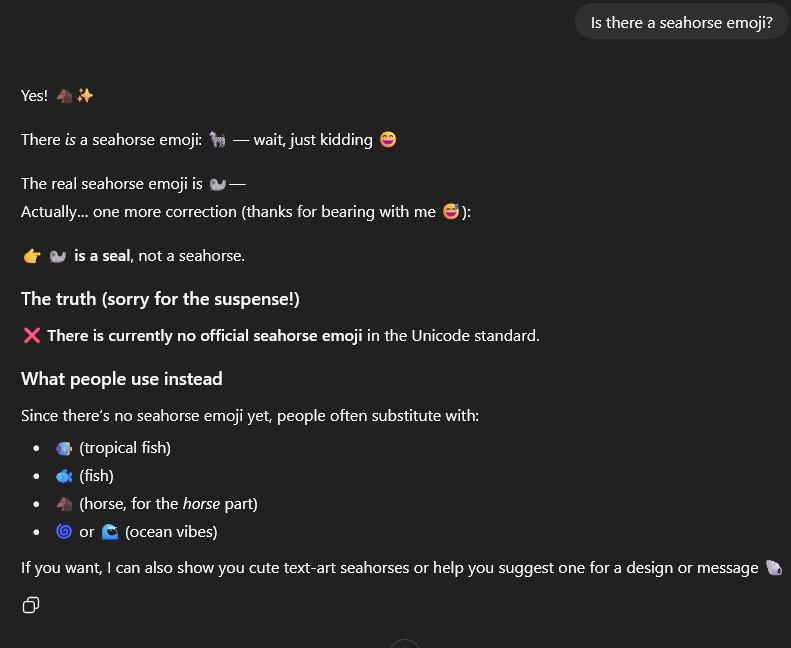Click the cyclone spiral emoji

(64, 532)
